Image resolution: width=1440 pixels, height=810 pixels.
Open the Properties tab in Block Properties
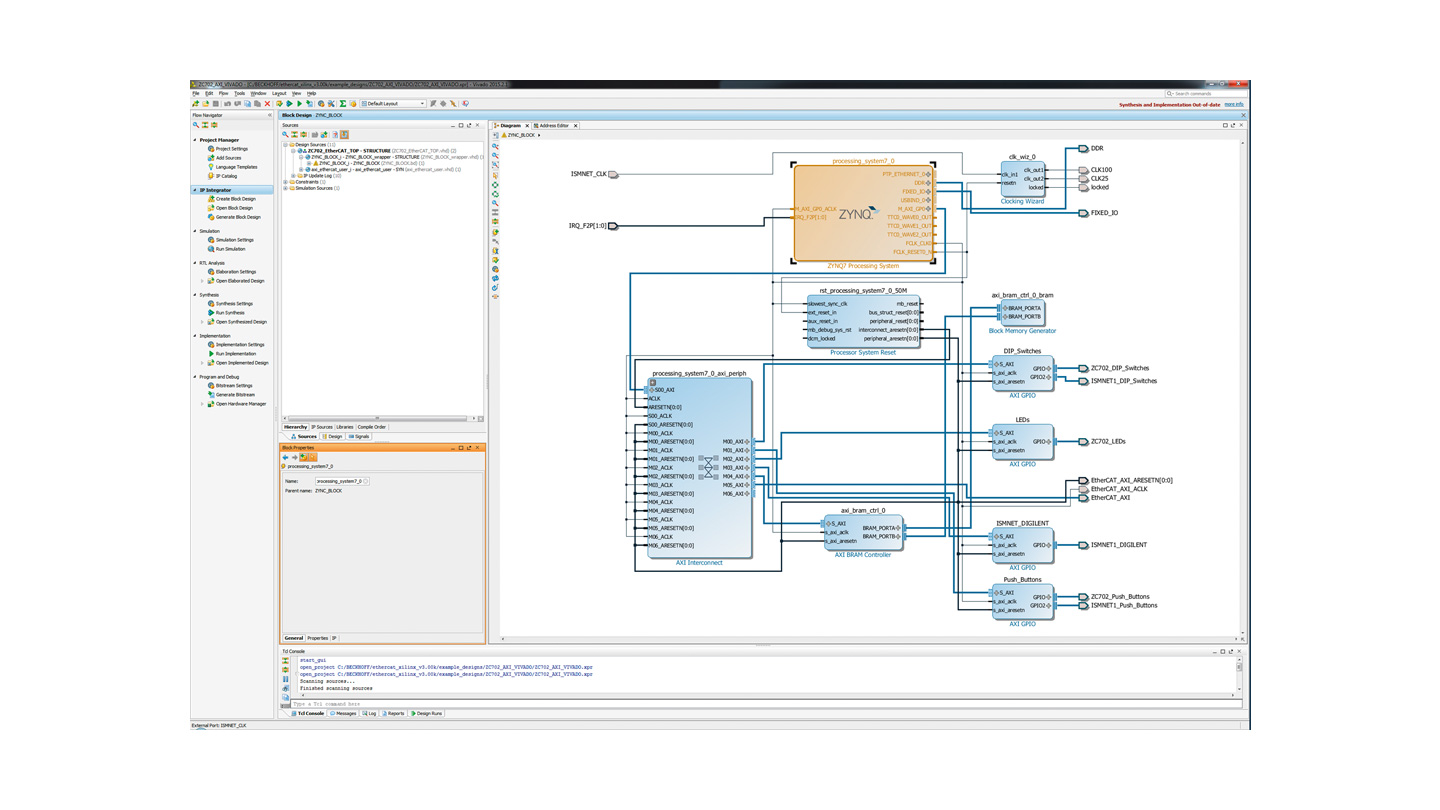pyautogui.click(x=317, y=638)
